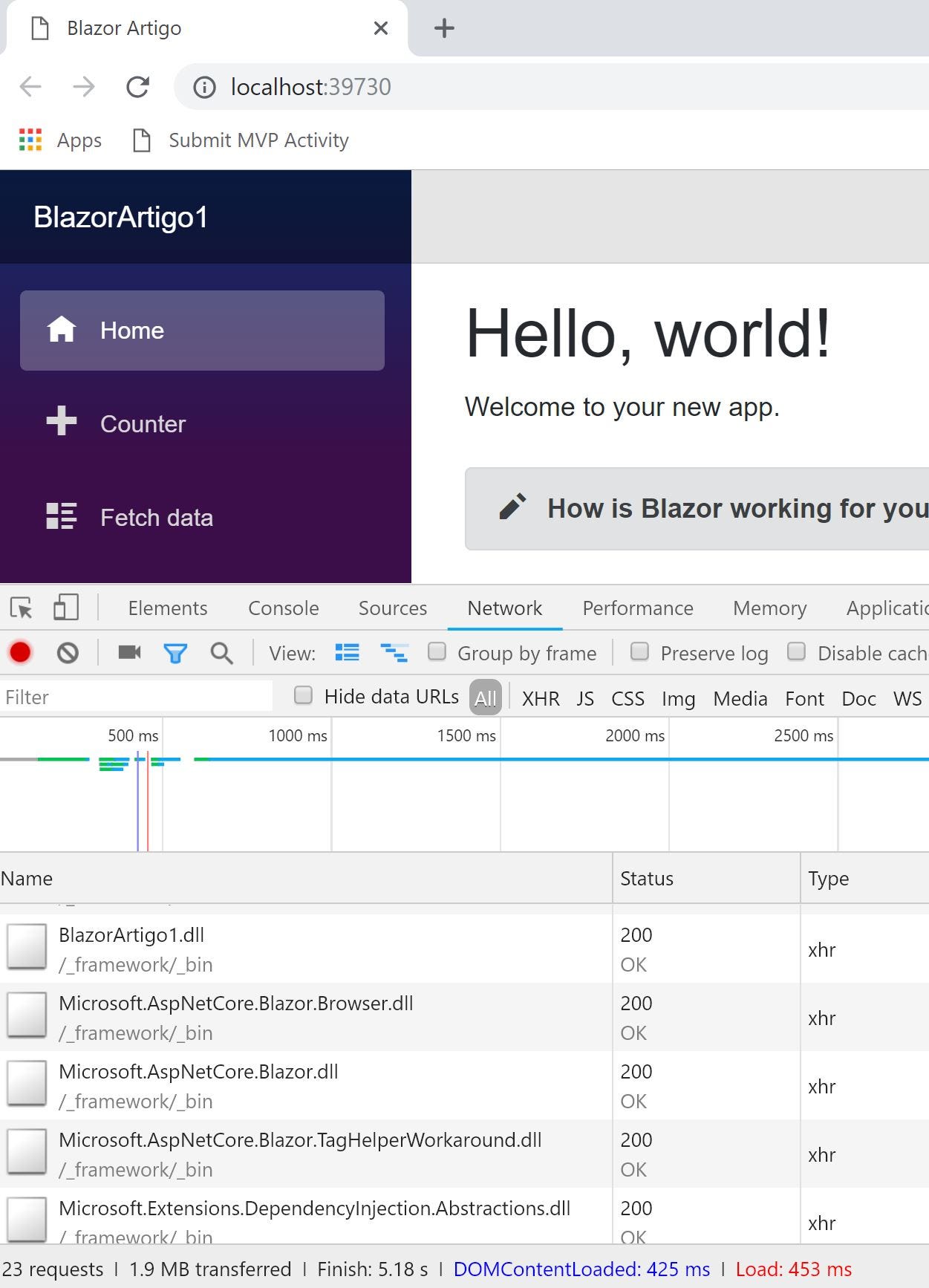Go back using the browser back arrow
This screenshot has width=929, height=1288.
(30, 87)
